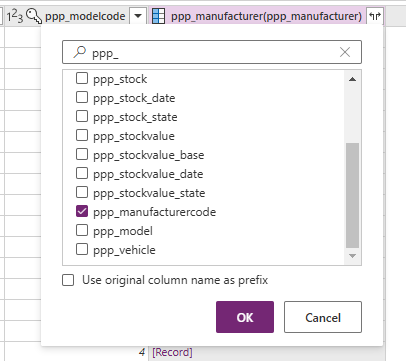Viewport: 406px width, 361px height.
Task: Click the column list scrollbar thumb
Action: [352, 196]
